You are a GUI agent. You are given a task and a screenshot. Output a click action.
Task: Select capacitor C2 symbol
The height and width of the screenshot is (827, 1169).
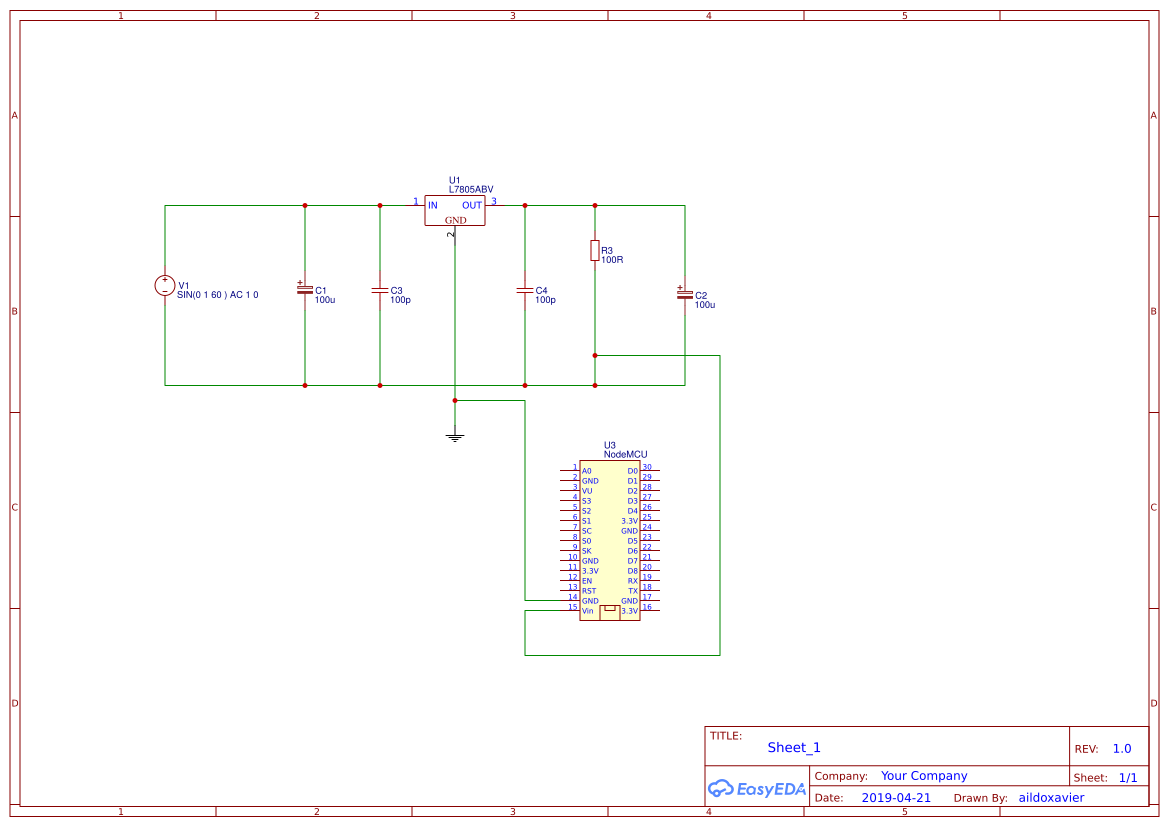coord(685,295)
